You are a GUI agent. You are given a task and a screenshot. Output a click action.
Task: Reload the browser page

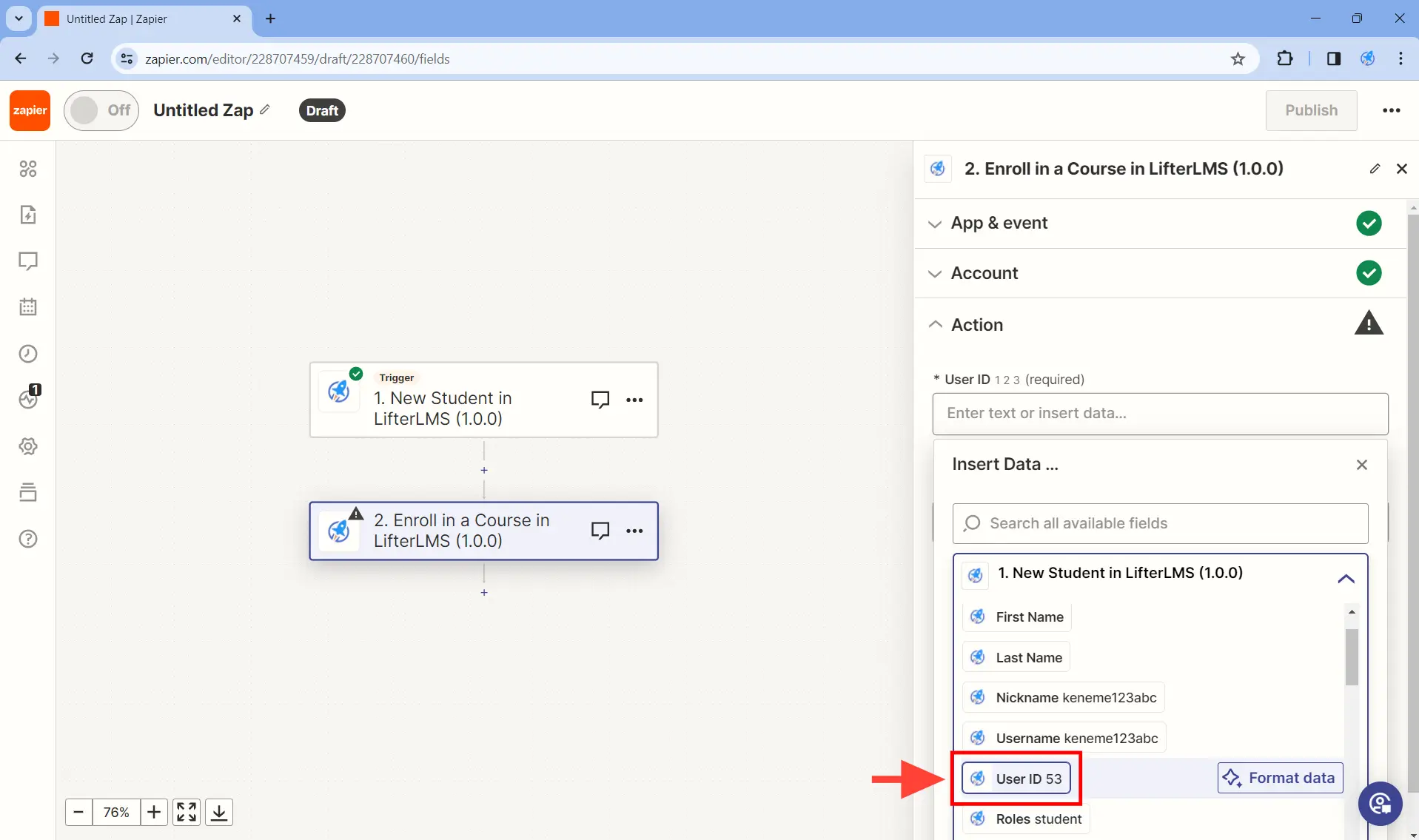point(87,58)
